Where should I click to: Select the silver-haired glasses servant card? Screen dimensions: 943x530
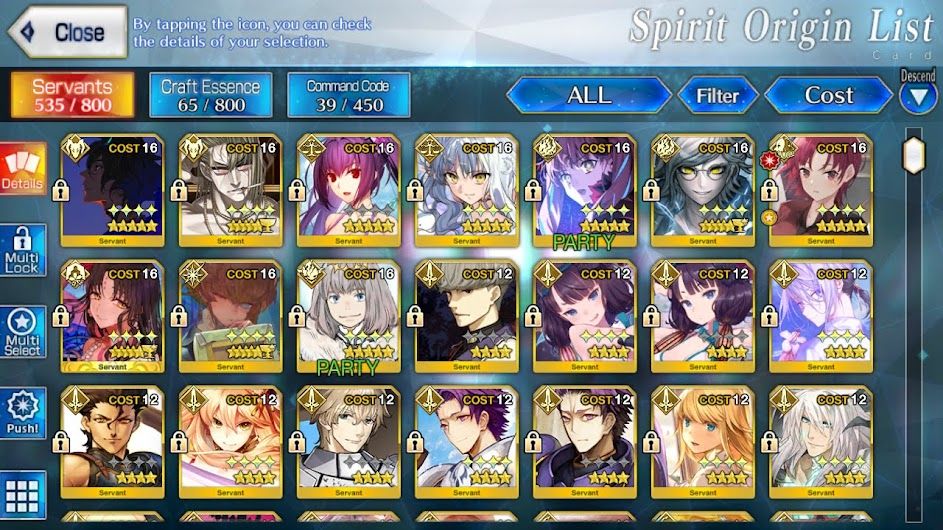point(702,191)
